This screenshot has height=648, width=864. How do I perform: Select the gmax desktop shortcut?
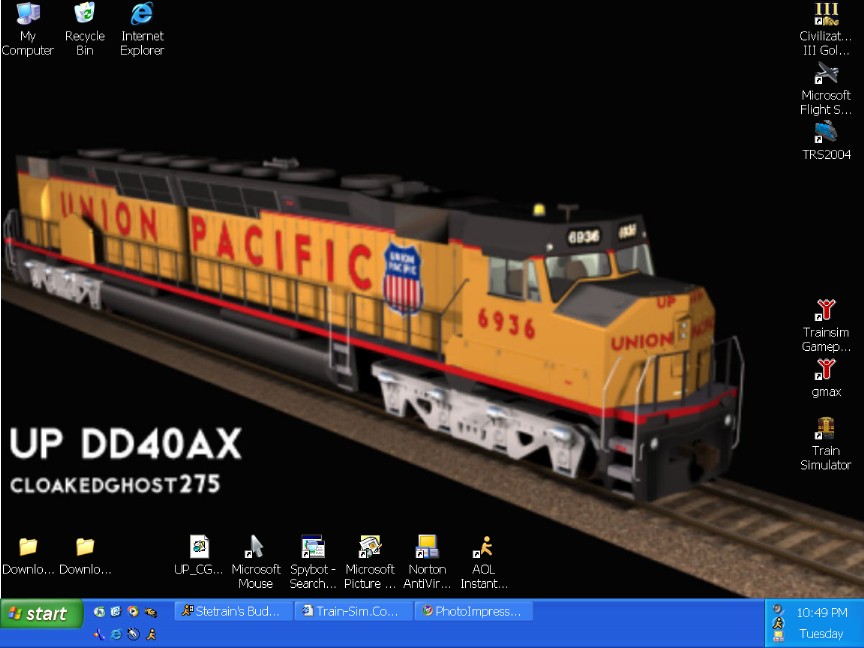(x=825, y=378)
